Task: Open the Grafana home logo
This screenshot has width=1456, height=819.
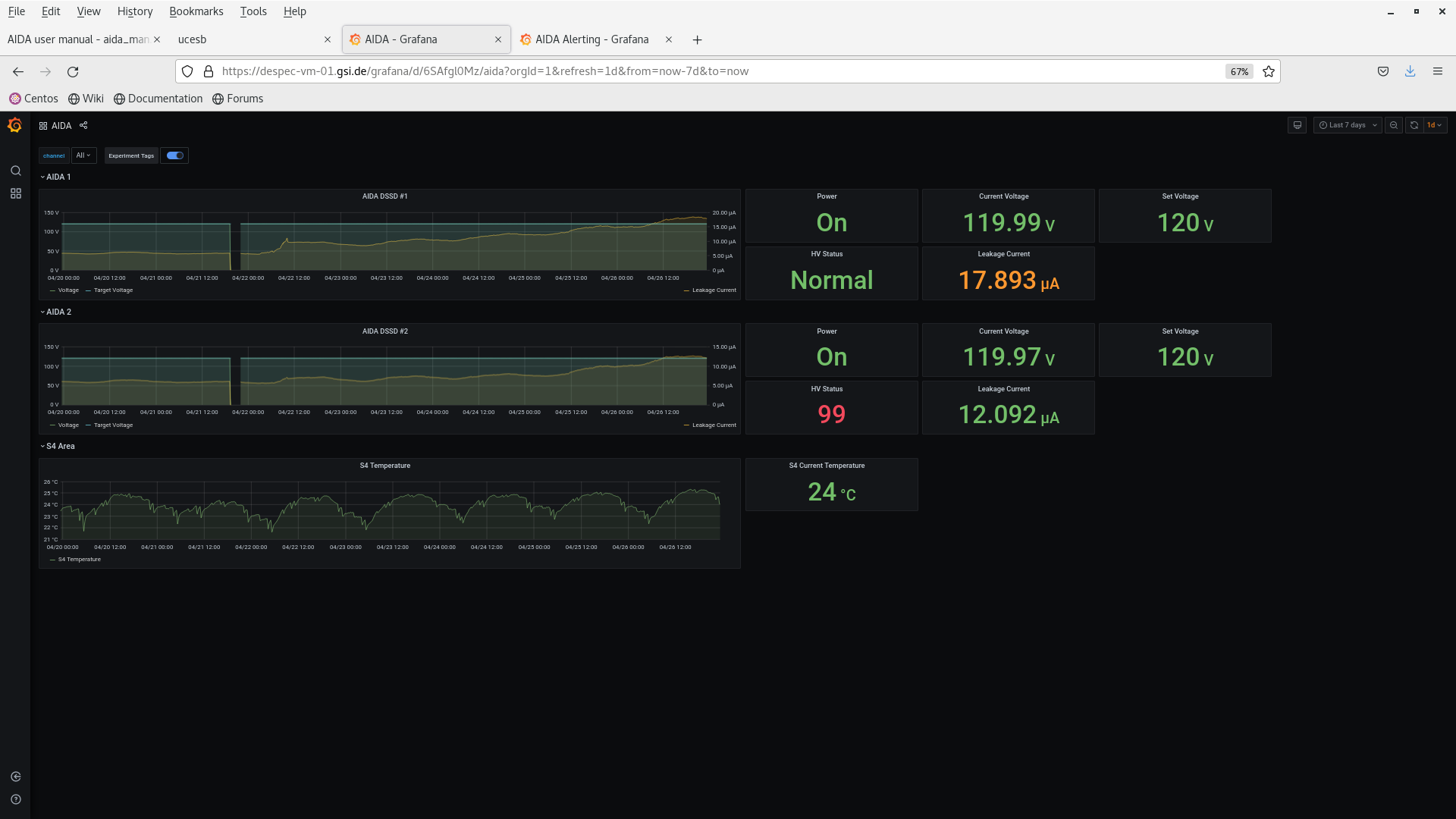Action: (x=15, y=125)
